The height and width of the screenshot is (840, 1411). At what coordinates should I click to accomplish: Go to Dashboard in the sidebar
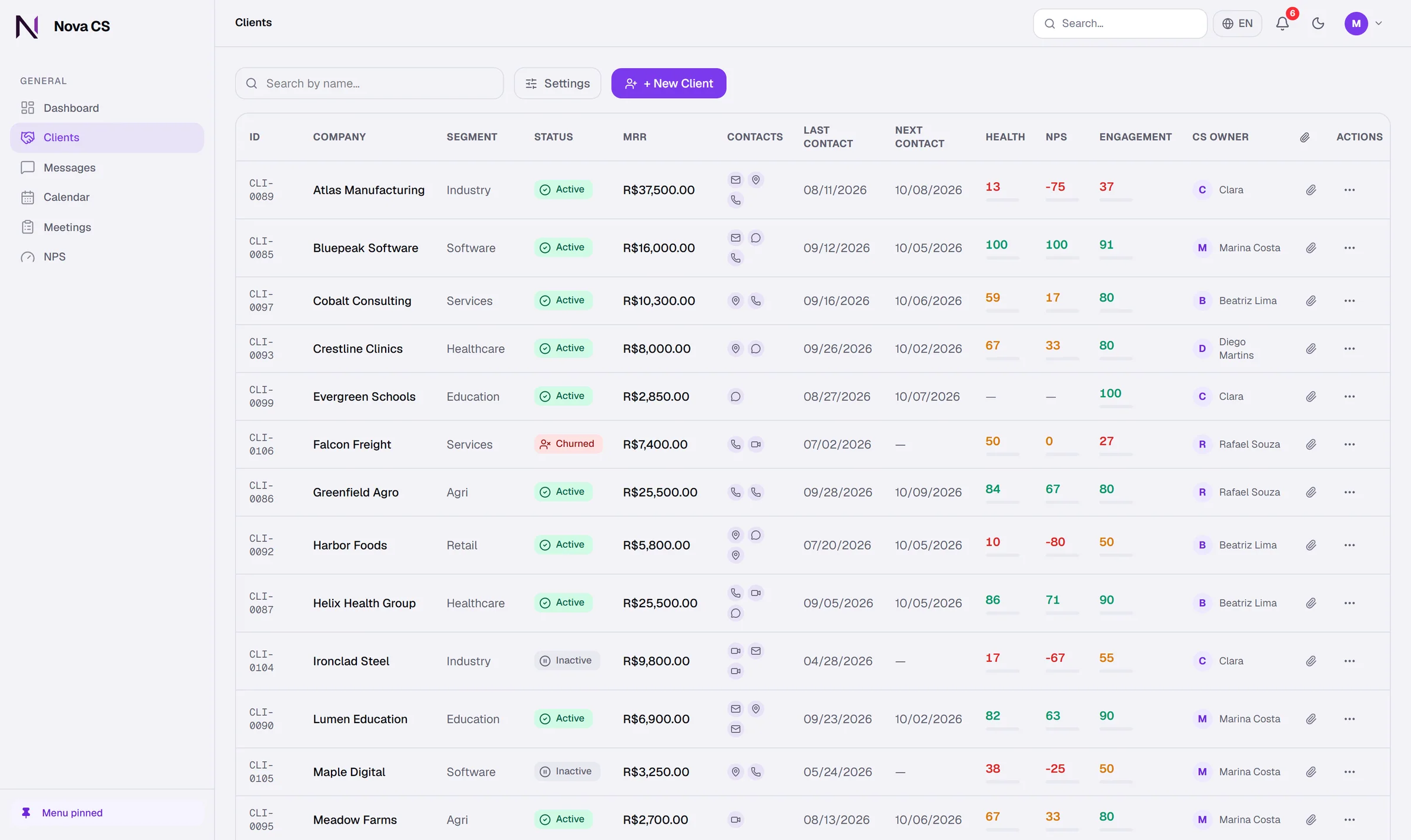(107, 108)
